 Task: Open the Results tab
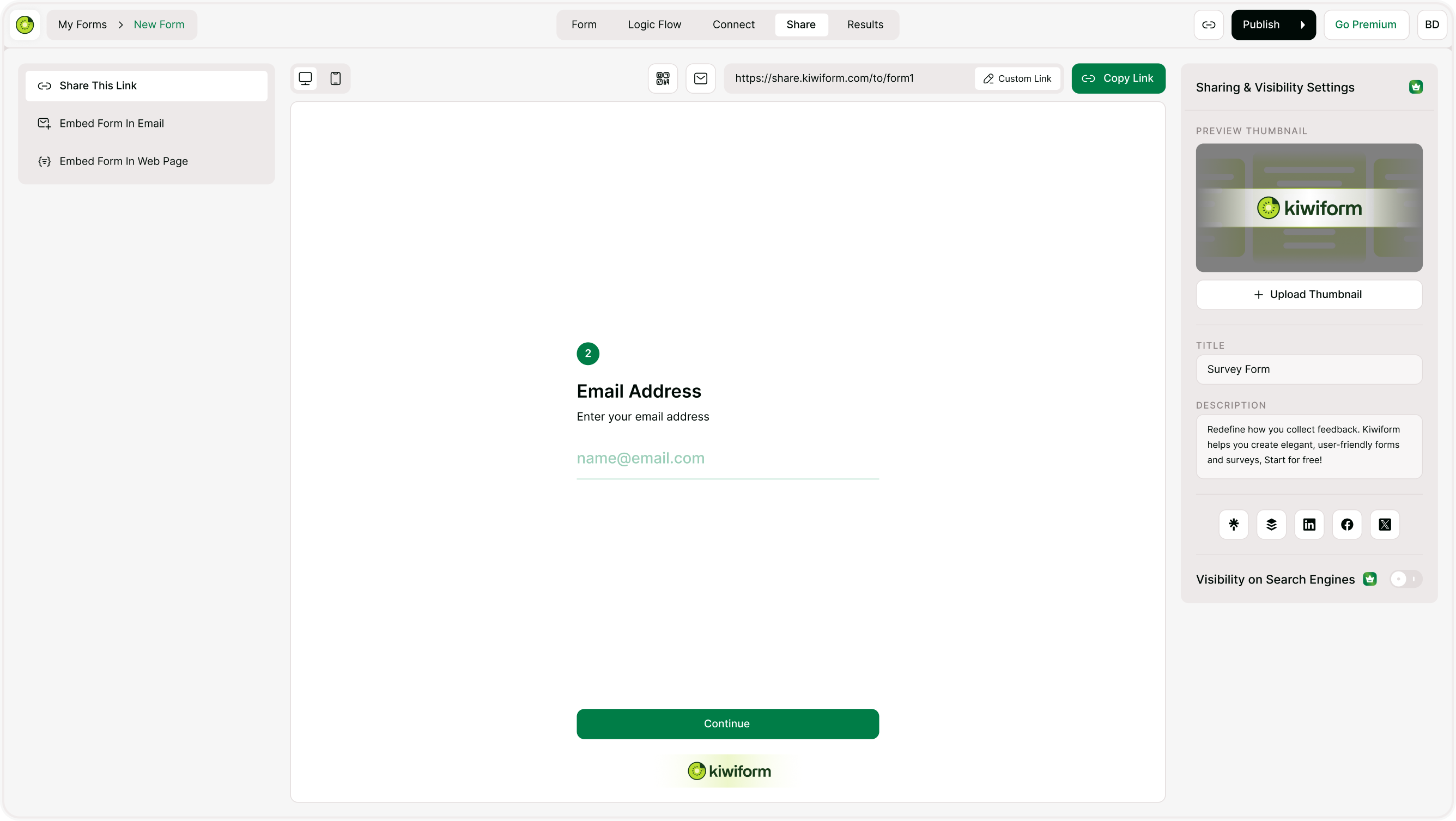point(865,25)
